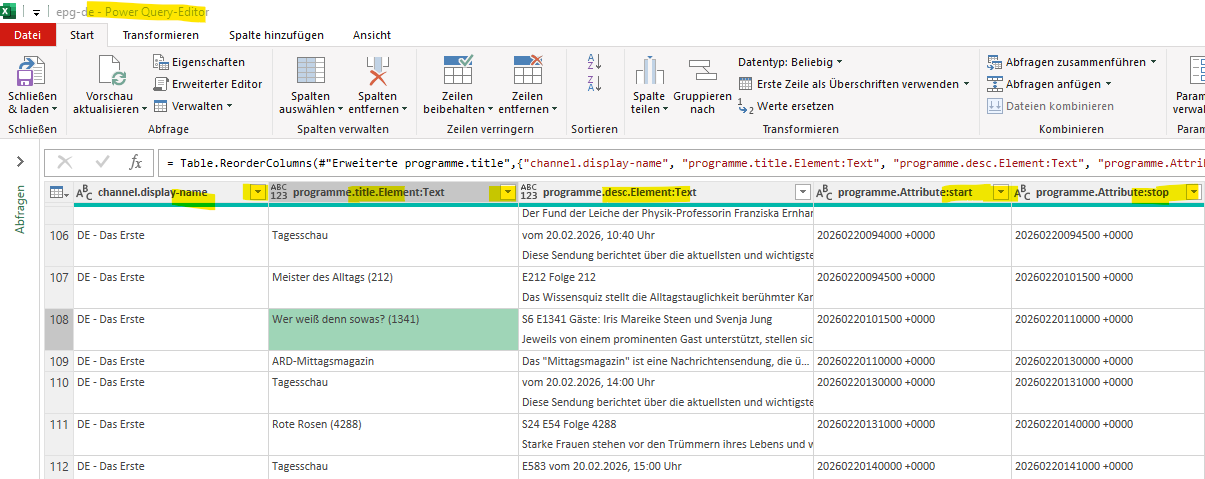Sort descending with the Z-A icon

click(x=593, y=84)
